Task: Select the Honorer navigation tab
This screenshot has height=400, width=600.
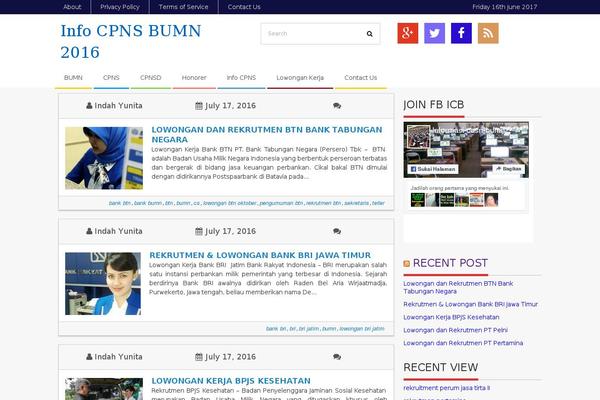Action: pos(194,78)
